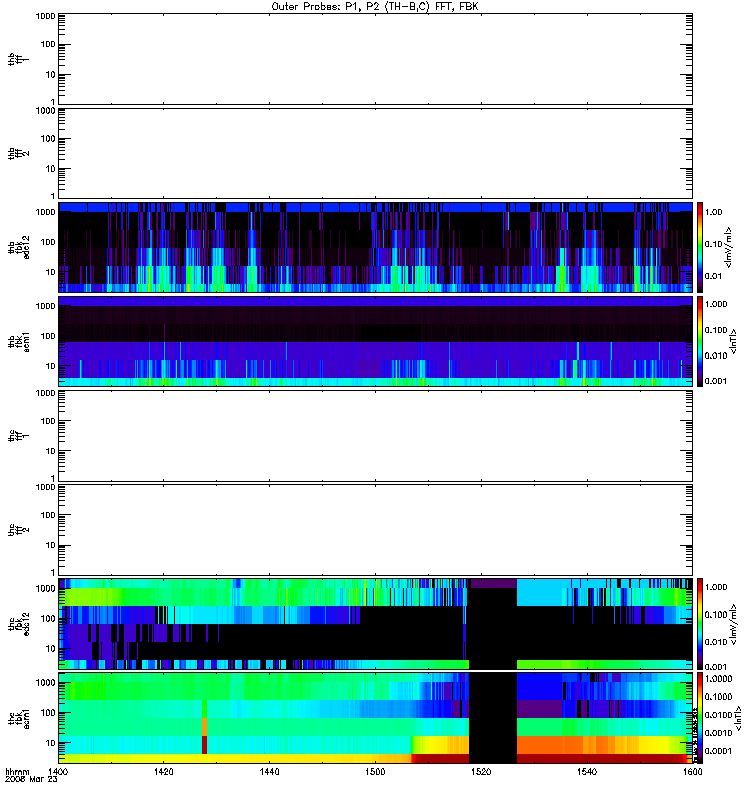Click the "thb fbk scm1" y-axis title

[x=19, y=342]
